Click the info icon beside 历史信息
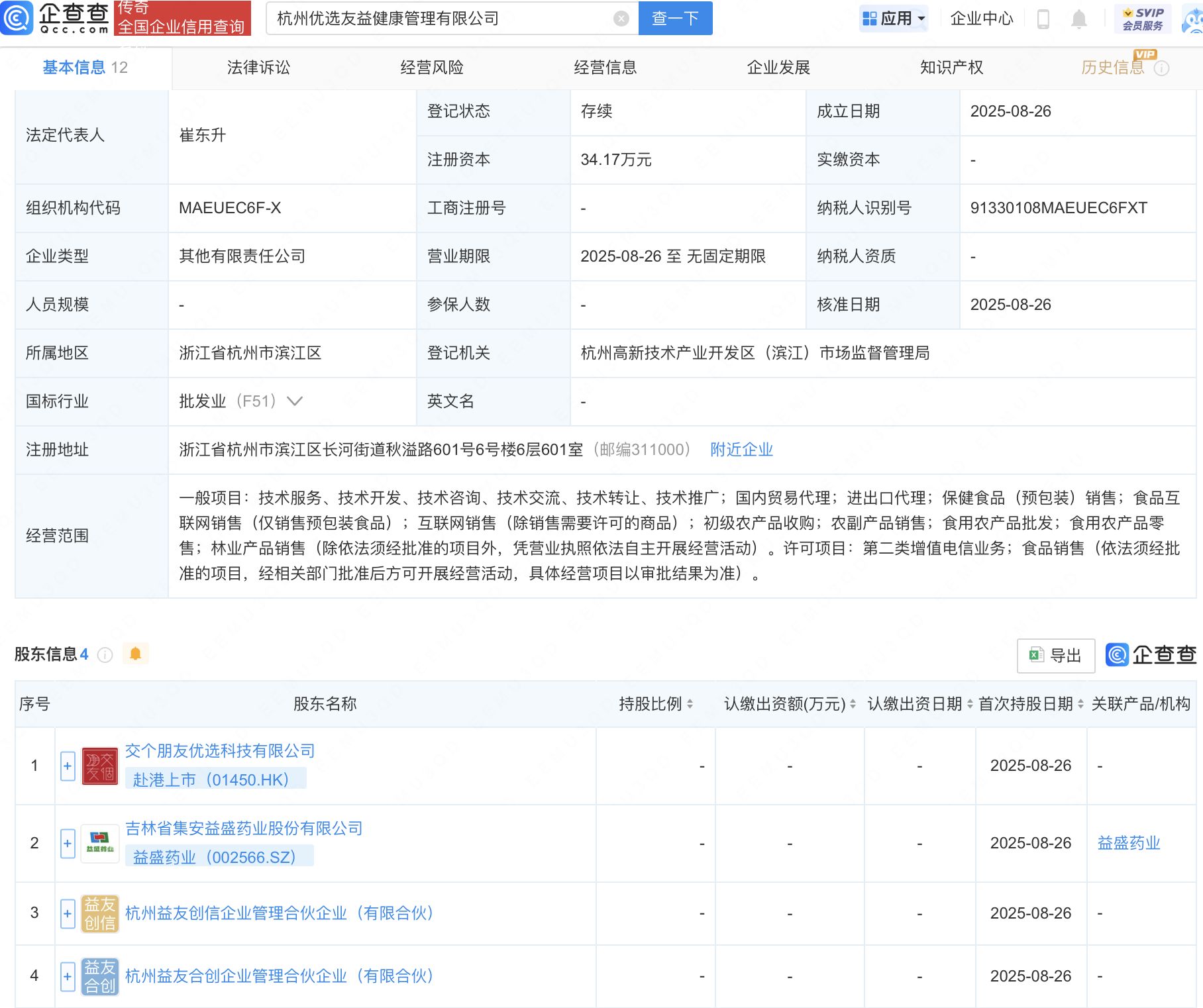This screenshot has width=1203, height=1008. coord(1161,68)
